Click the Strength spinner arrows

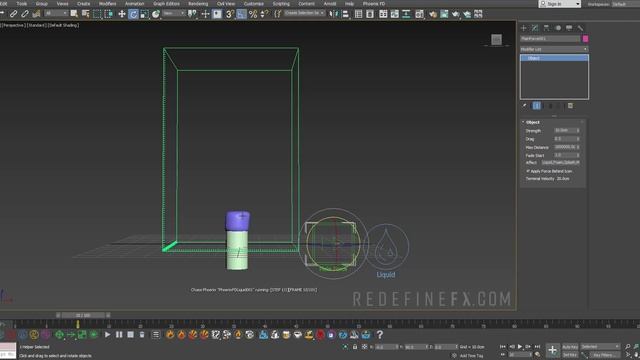[578, 131]
